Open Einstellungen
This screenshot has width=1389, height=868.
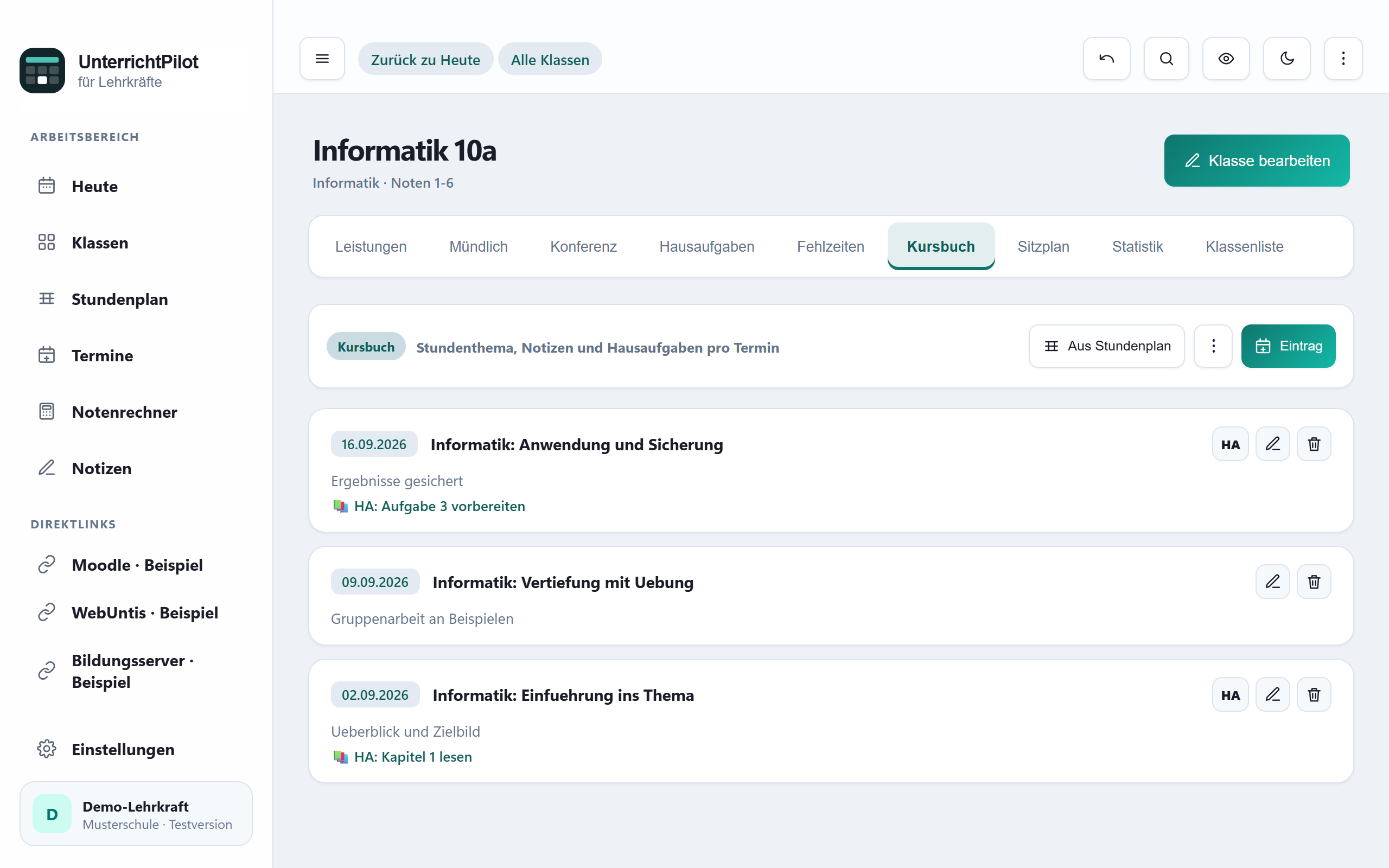point(136,749)
